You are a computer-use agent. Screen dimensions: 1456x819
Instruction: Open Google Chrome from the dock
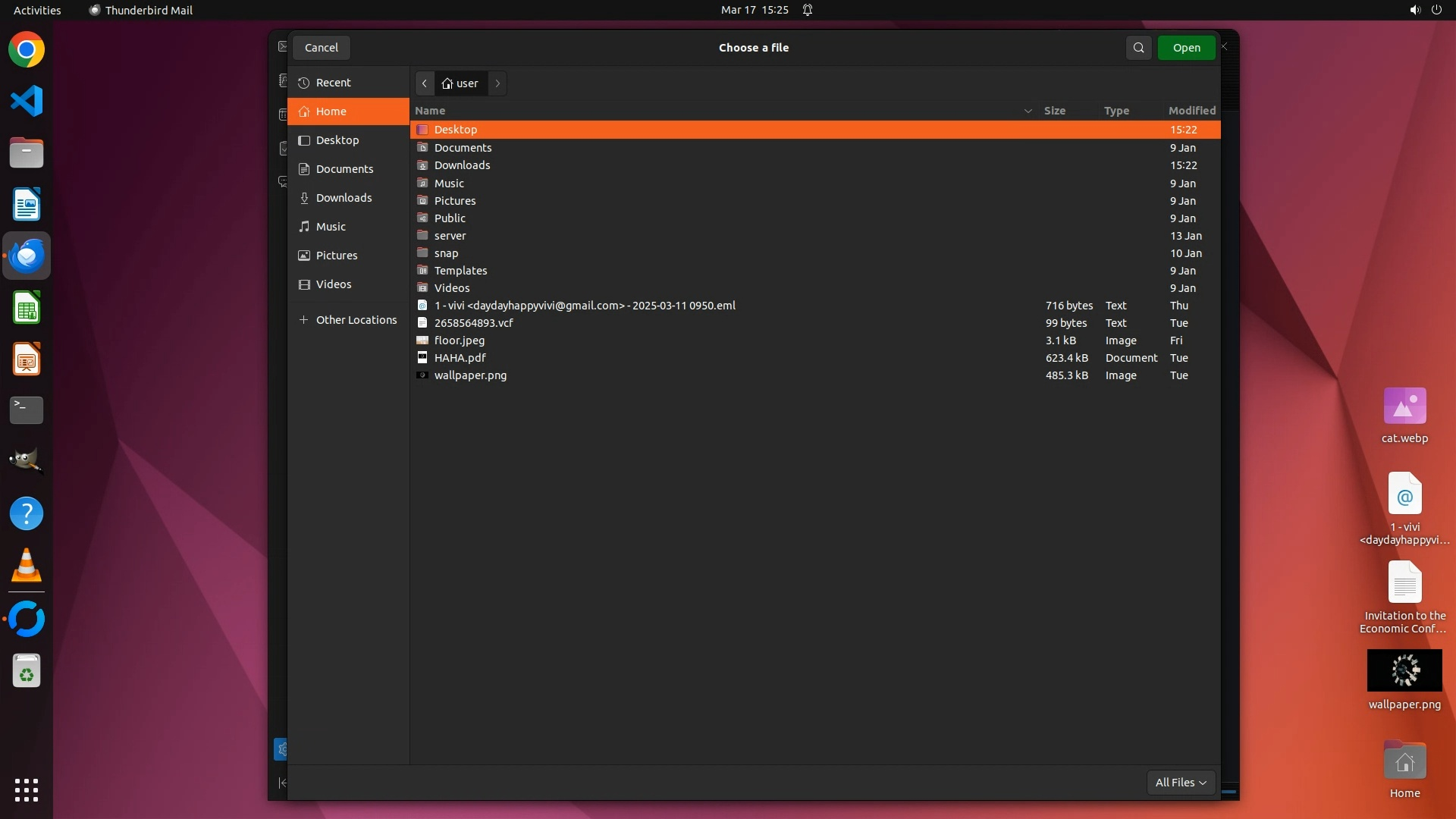(27, 50)
